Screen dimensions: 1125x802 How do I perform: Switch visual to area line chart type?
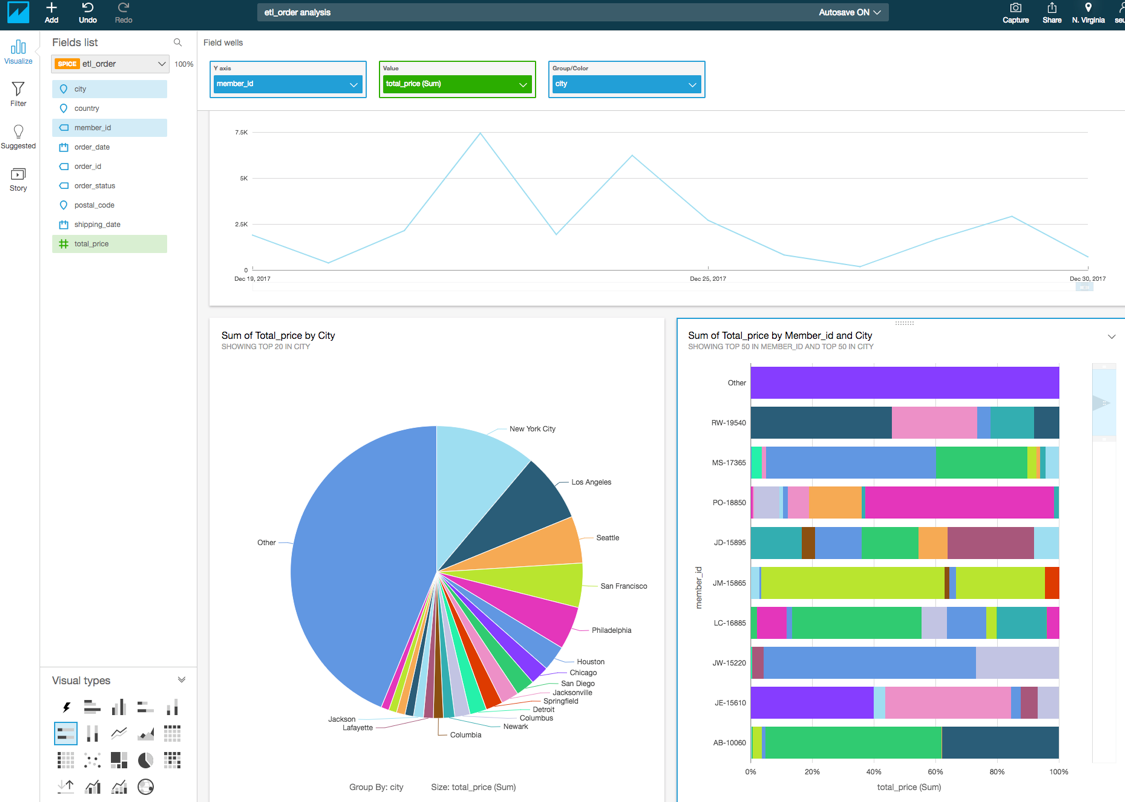(146, 734)
